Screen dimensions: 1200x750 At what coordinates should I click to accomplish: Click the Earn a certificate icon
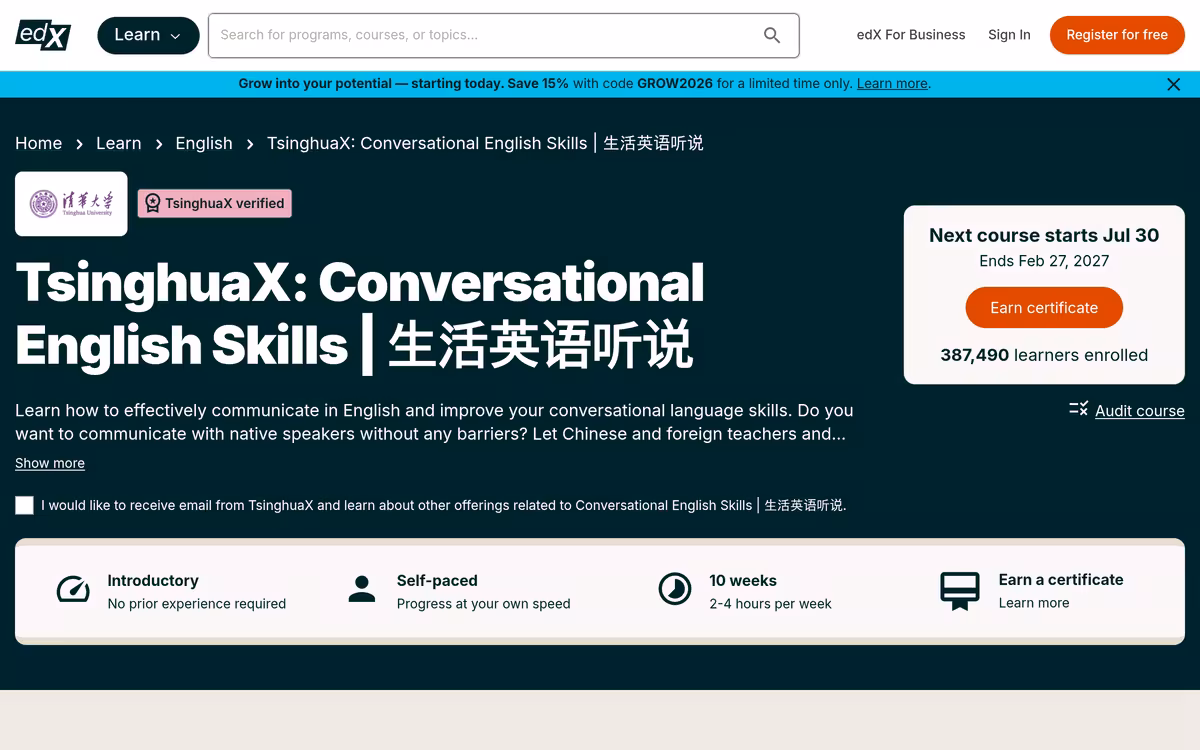[x=960, y=591]
